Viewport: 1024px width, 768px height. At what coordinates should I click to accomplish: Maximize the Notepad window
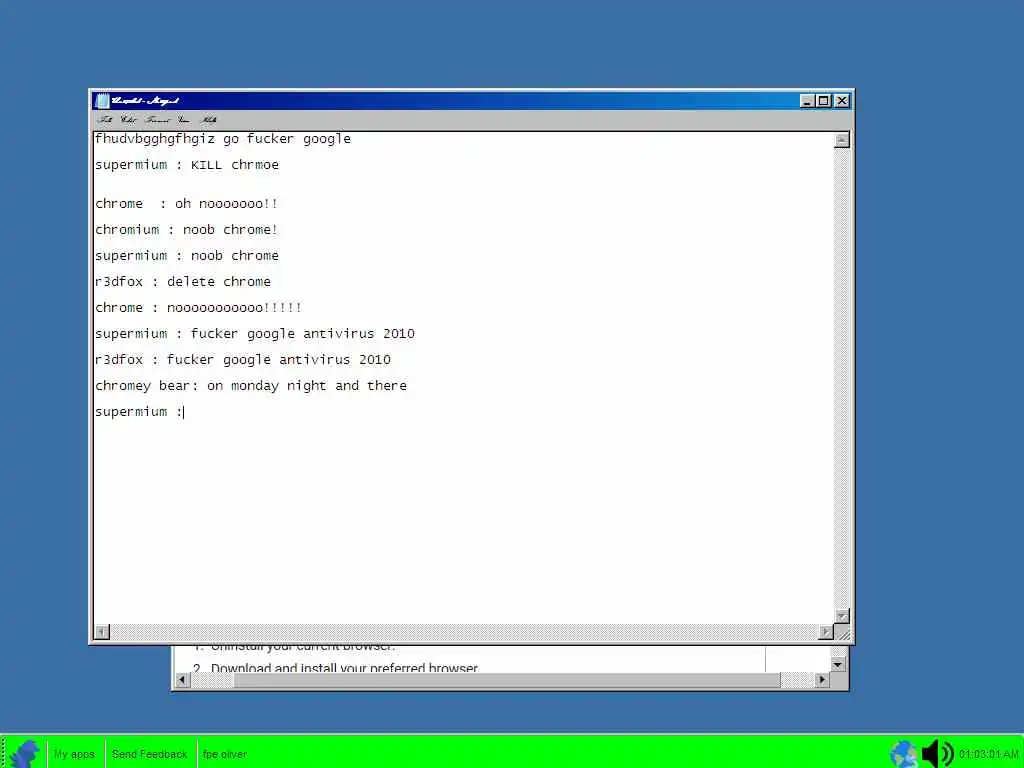tap(824, 101)
